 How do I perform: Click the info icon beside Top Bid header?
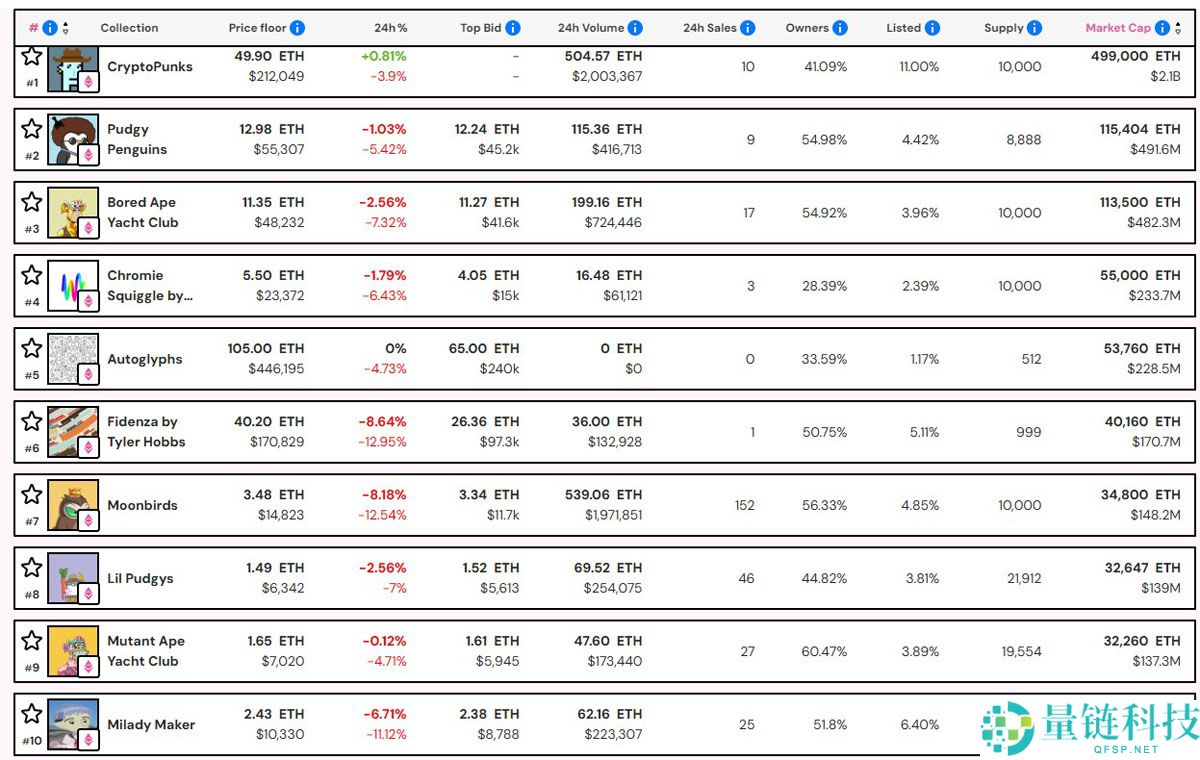(x=512, y=28)
